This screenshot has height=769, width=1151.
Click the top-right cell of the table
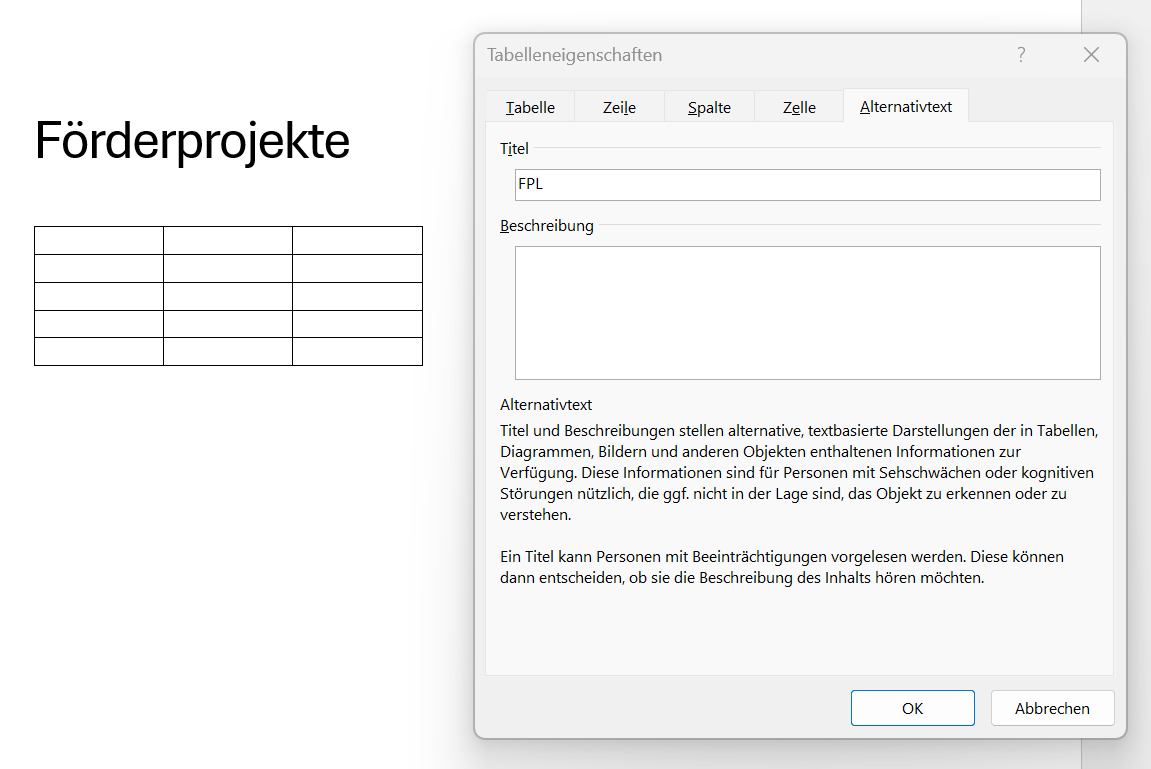point(357,241)
